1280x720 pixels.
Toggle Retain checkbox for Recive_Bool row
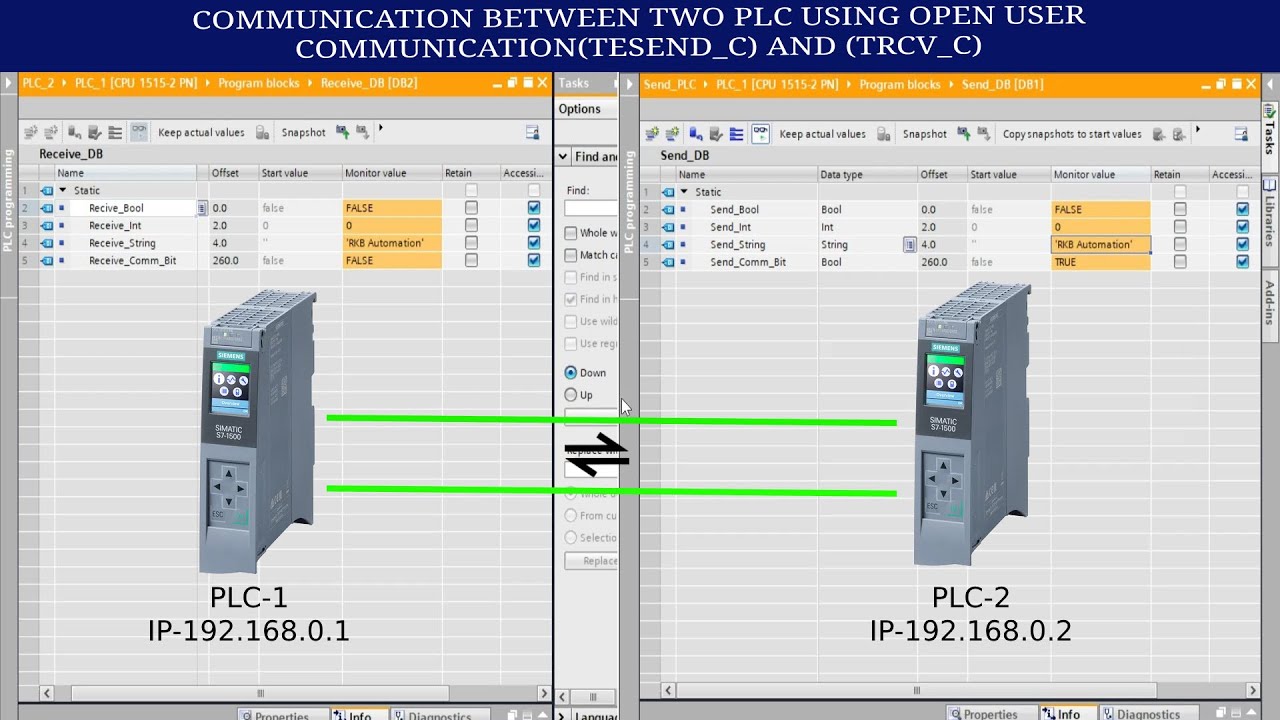(471, 208)
